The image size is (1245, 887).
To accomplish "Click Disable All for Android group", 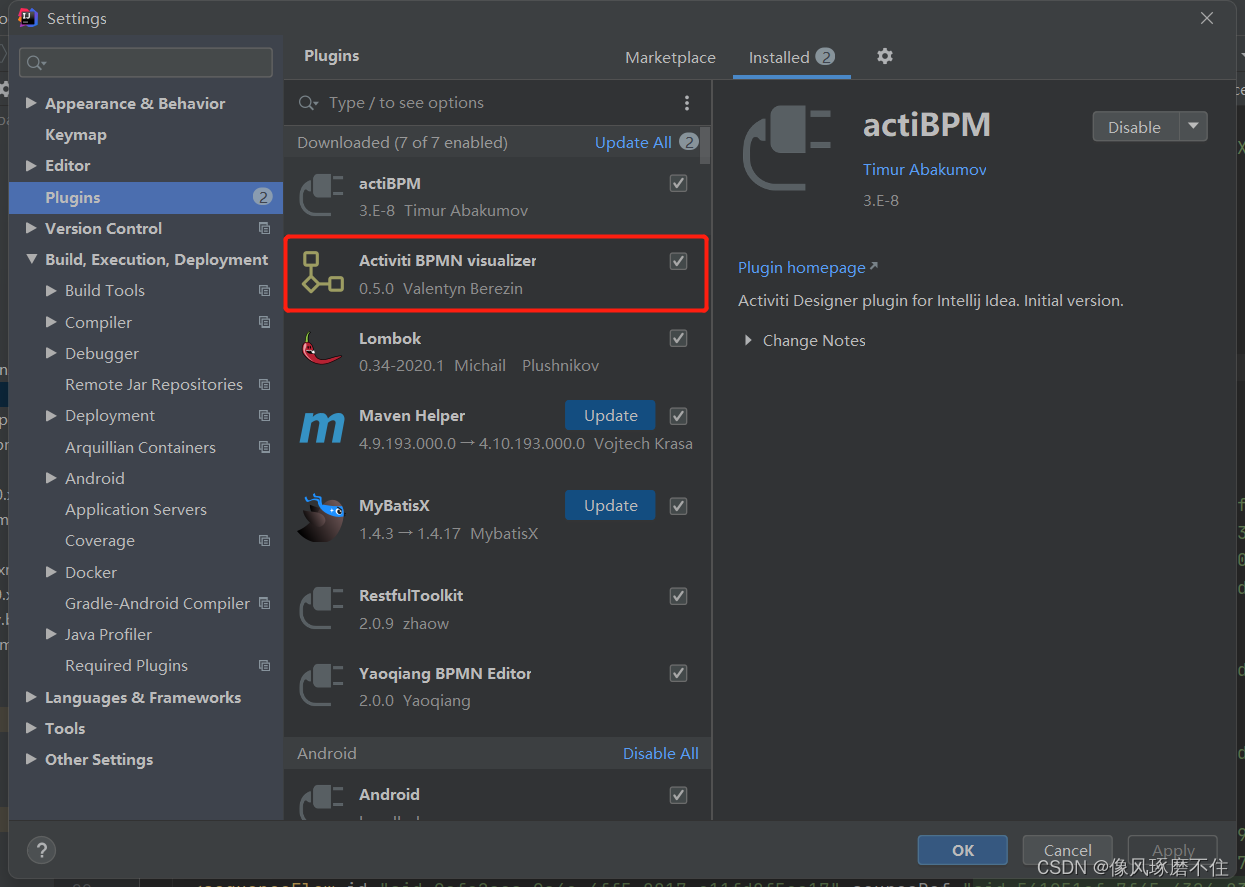I will tap(661, 753).
